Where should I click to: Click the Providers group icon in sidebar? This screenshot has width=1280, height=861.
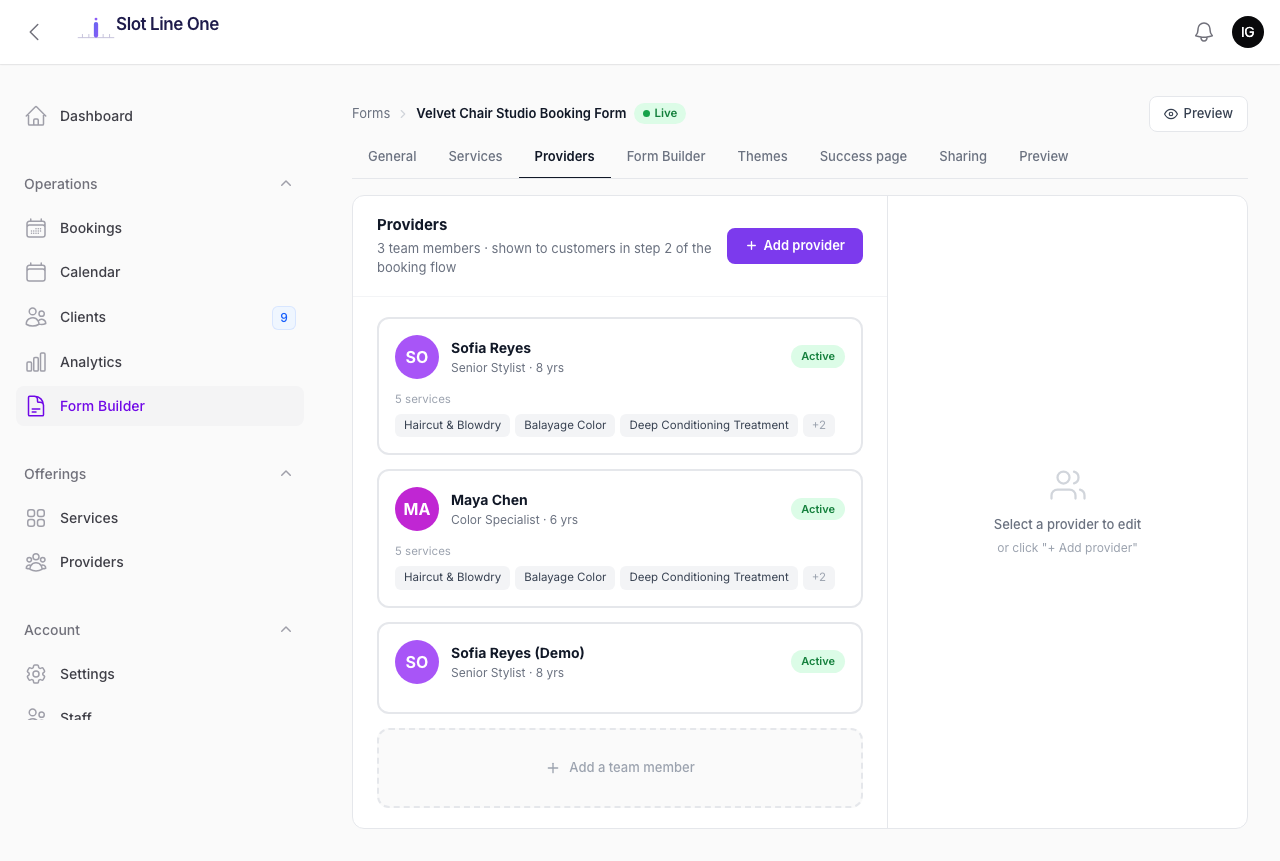36,562
